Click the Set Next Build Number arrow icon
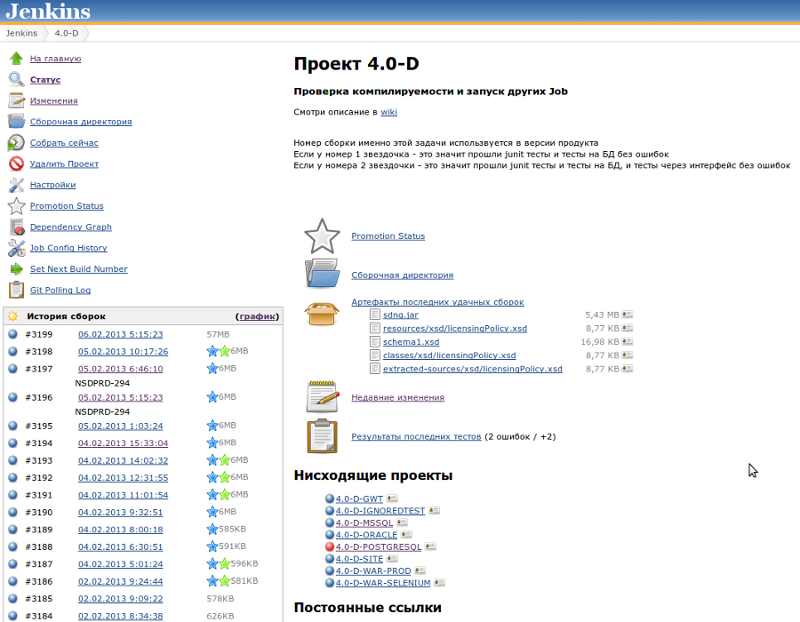The height and width of the screenshot is (622, 800). 17,269
